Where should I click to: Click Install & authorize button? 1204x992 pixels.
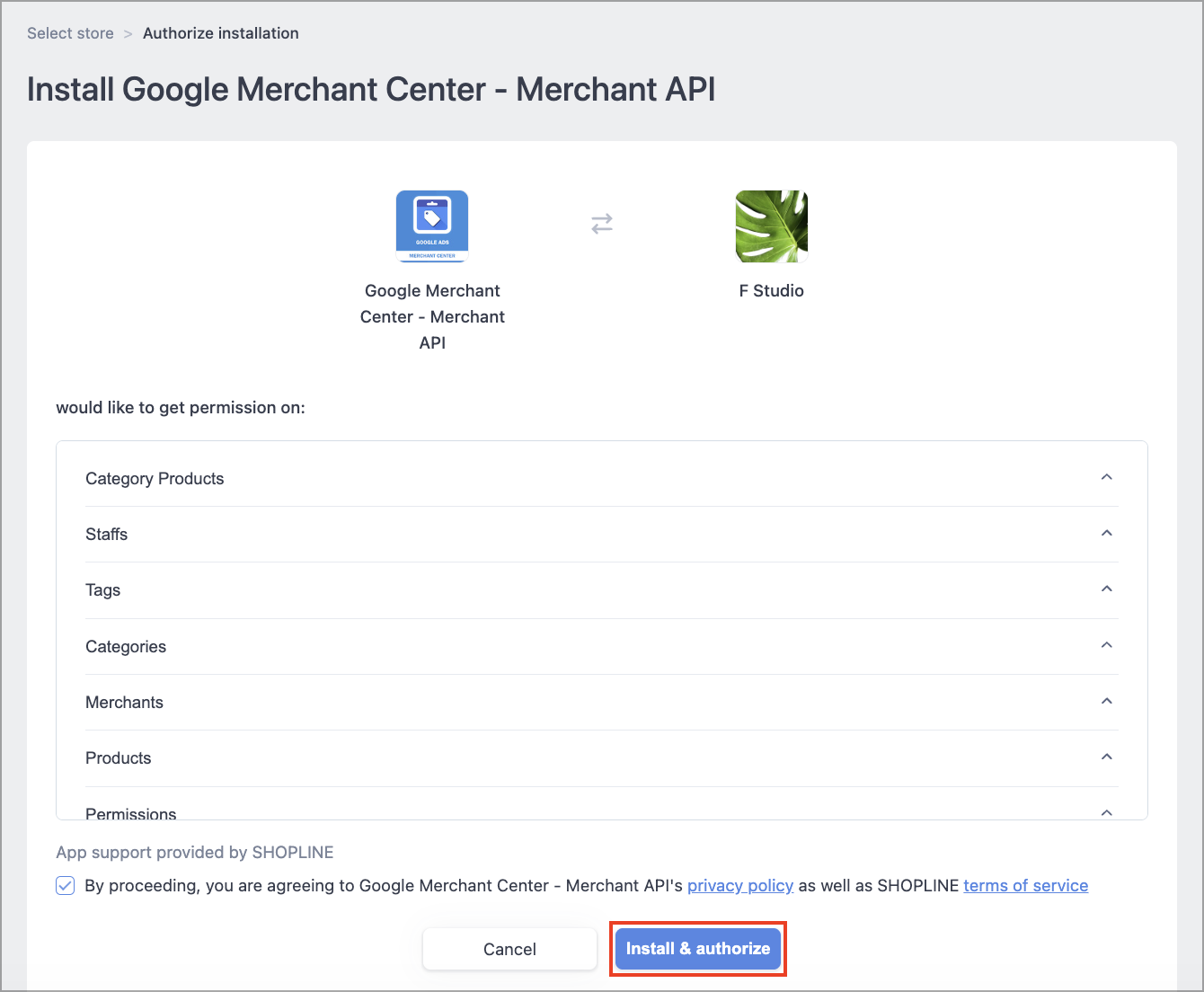(x=698, y=948)
